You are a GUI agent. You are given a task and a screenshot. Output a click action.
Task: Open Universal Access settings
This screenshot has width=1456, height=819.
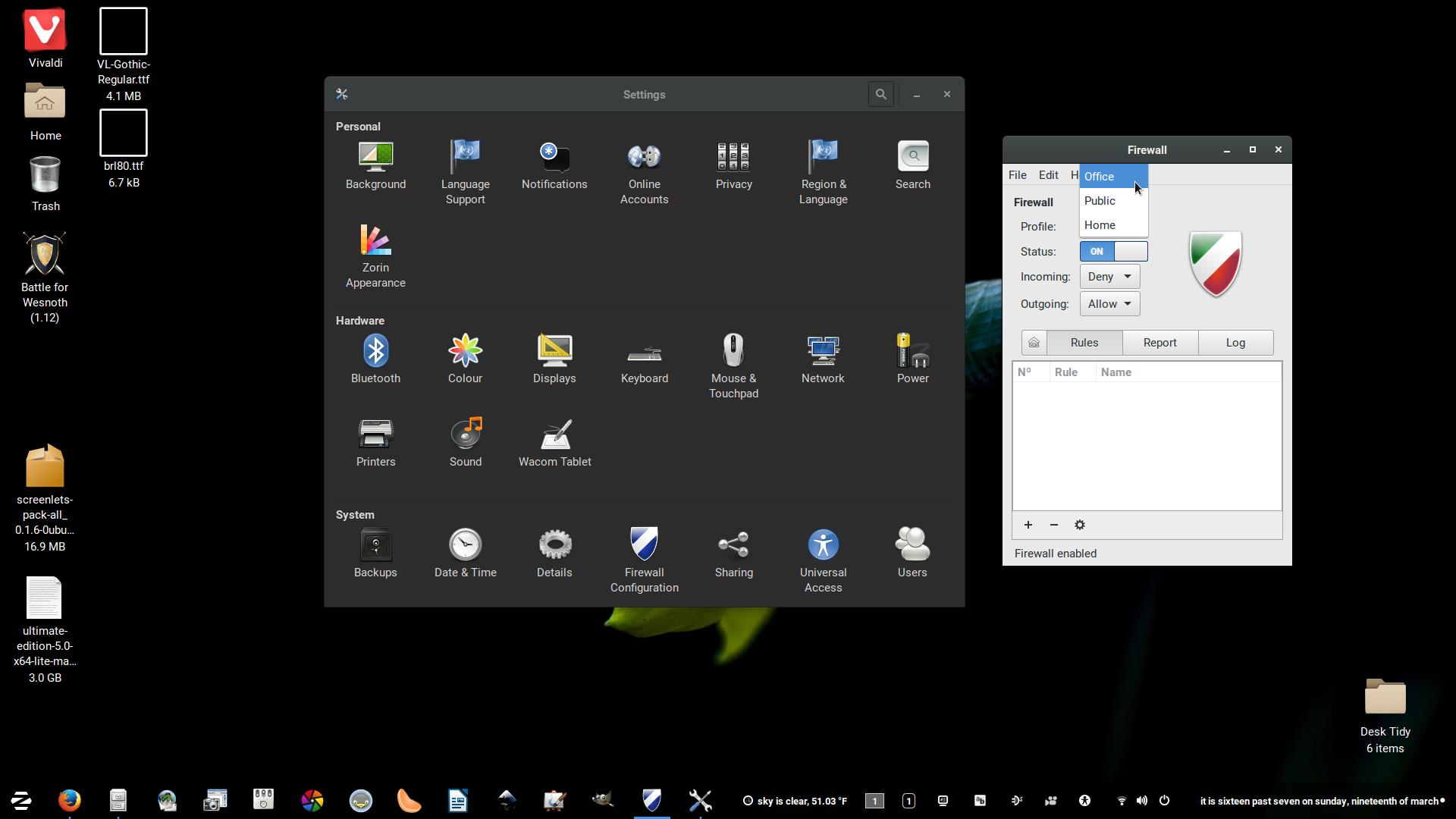point(823,546)
